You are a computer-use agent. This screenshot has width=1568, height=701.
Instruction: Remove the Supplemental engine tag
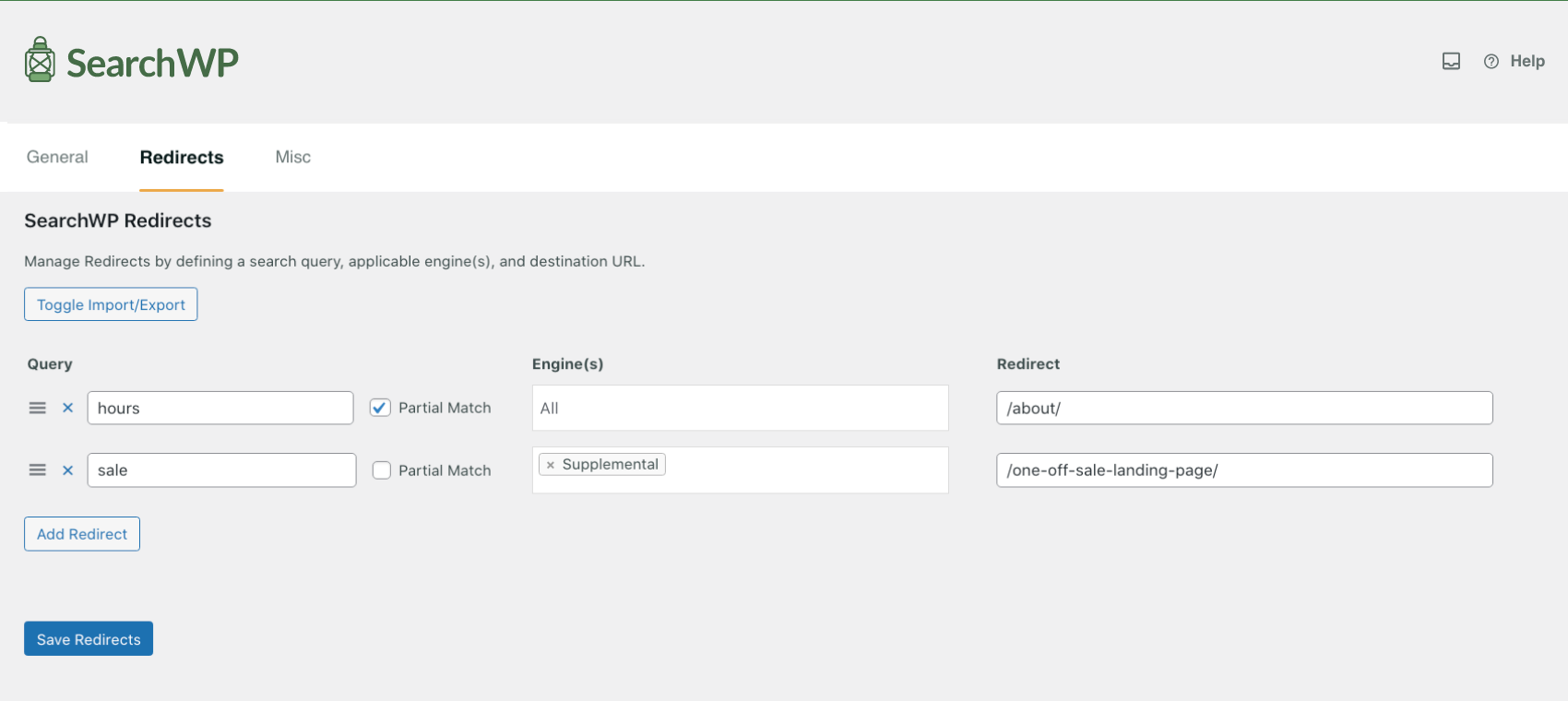[551, 465]
